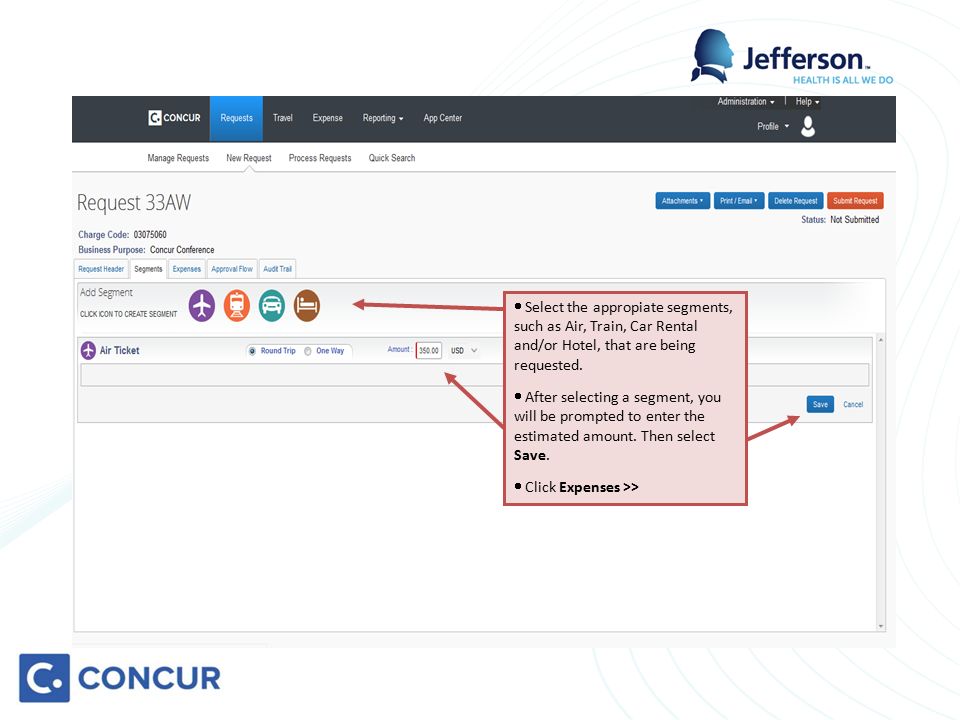Open the Expense menu
960x720 pixels.
(x=328, y=118)
